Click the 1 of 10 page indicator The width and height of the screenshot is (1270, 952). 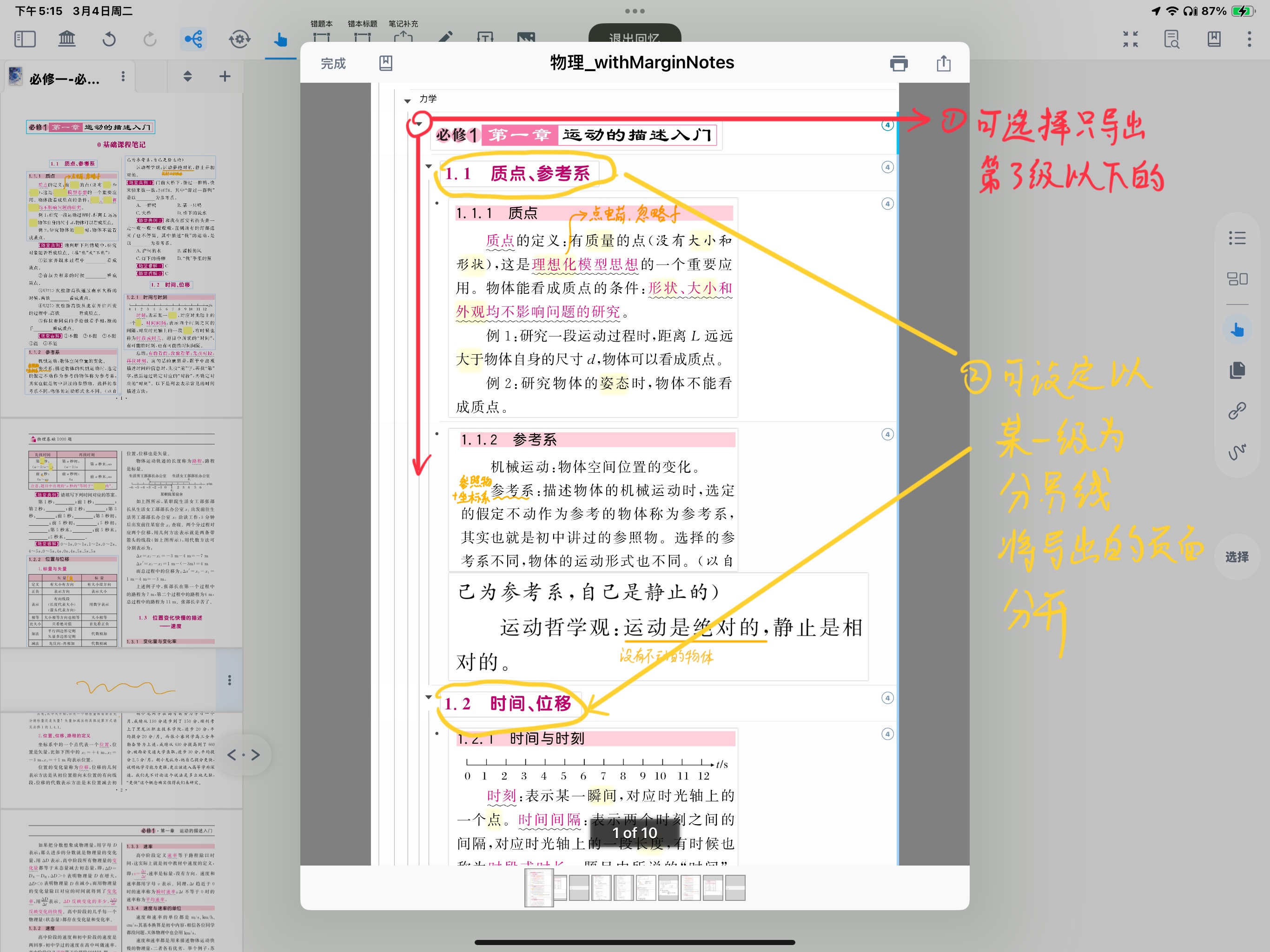635,833
